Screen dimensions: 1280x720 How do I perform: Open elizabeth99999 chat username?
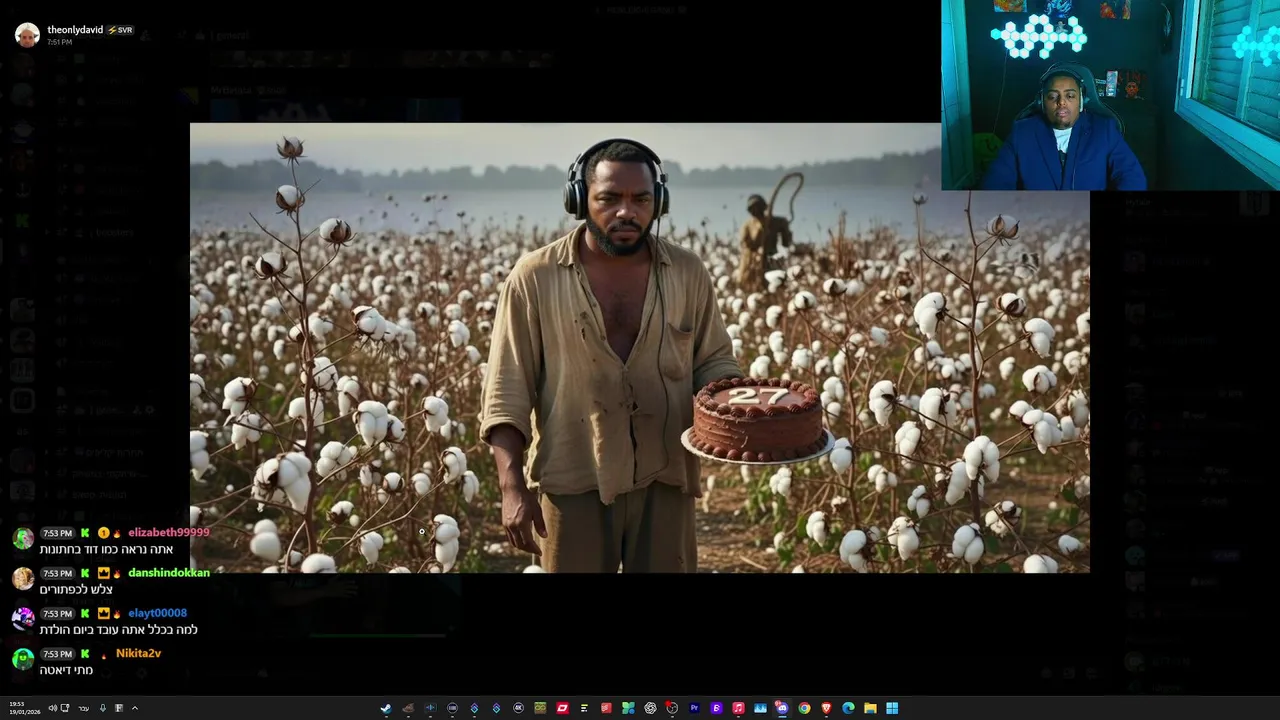tap(169, 533)
